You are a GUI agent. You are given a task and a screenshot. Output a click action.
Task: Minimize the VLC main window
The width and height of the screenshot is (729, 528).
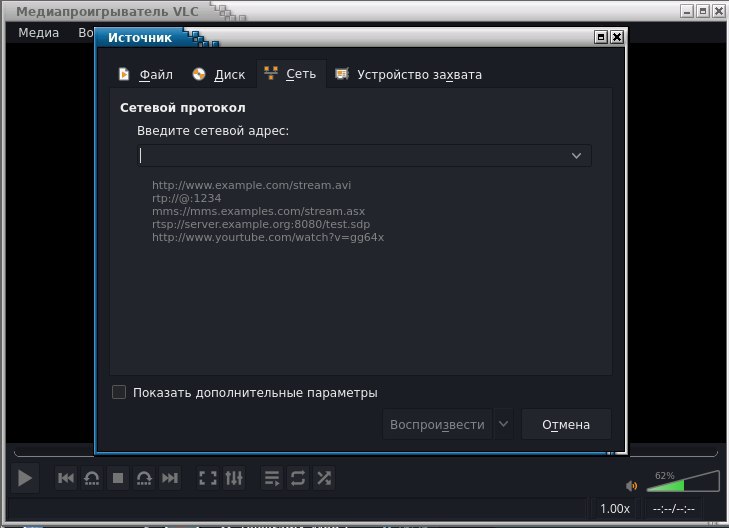pos(687,11)
